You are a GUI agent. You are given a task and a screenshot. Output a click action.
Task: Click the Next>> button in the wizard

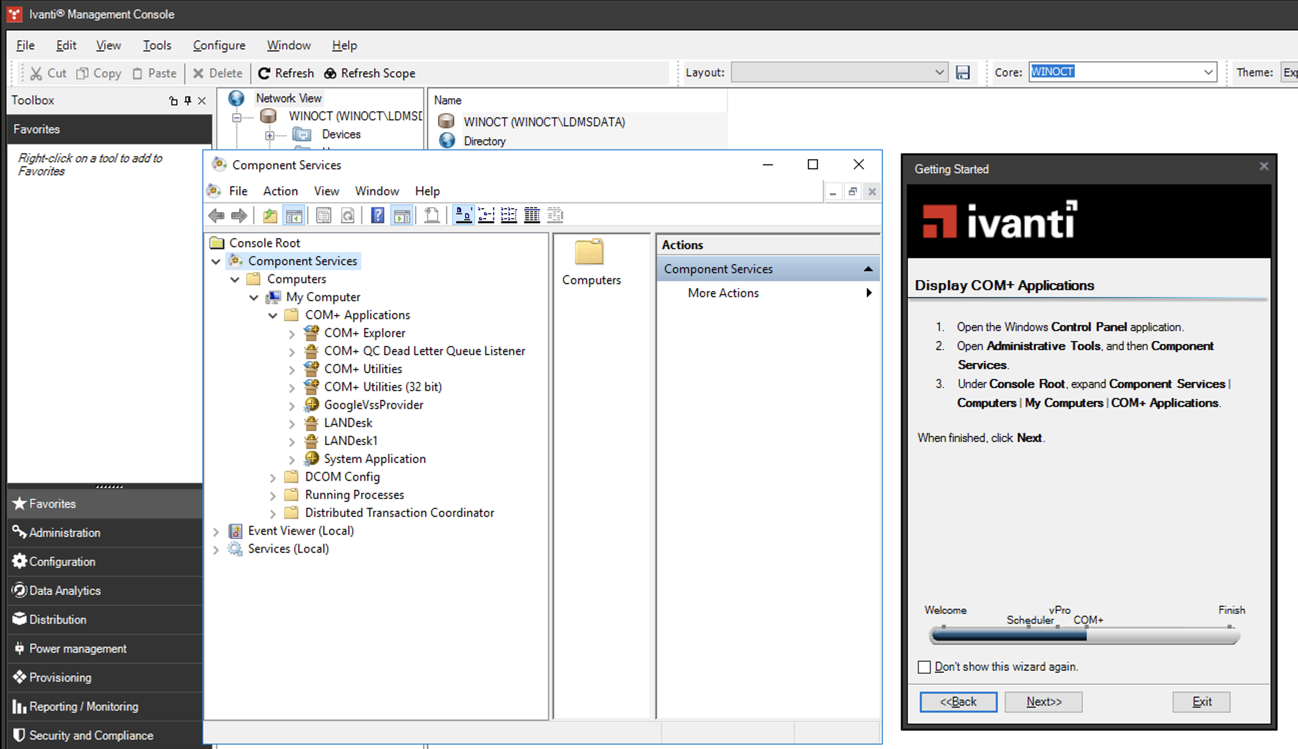[x=1043, y=702]
